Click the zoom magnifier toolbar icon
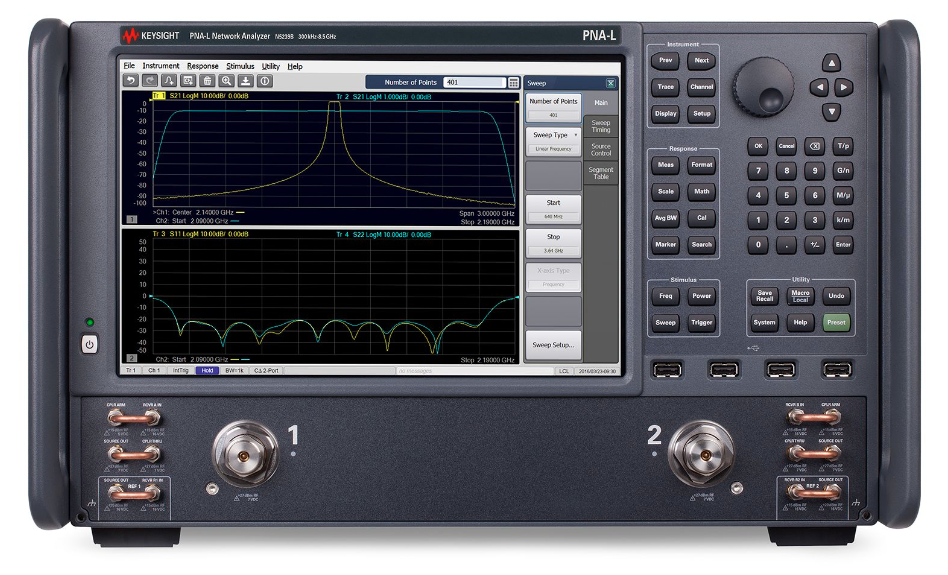This screenshot has width=948, height=575. 227,81
